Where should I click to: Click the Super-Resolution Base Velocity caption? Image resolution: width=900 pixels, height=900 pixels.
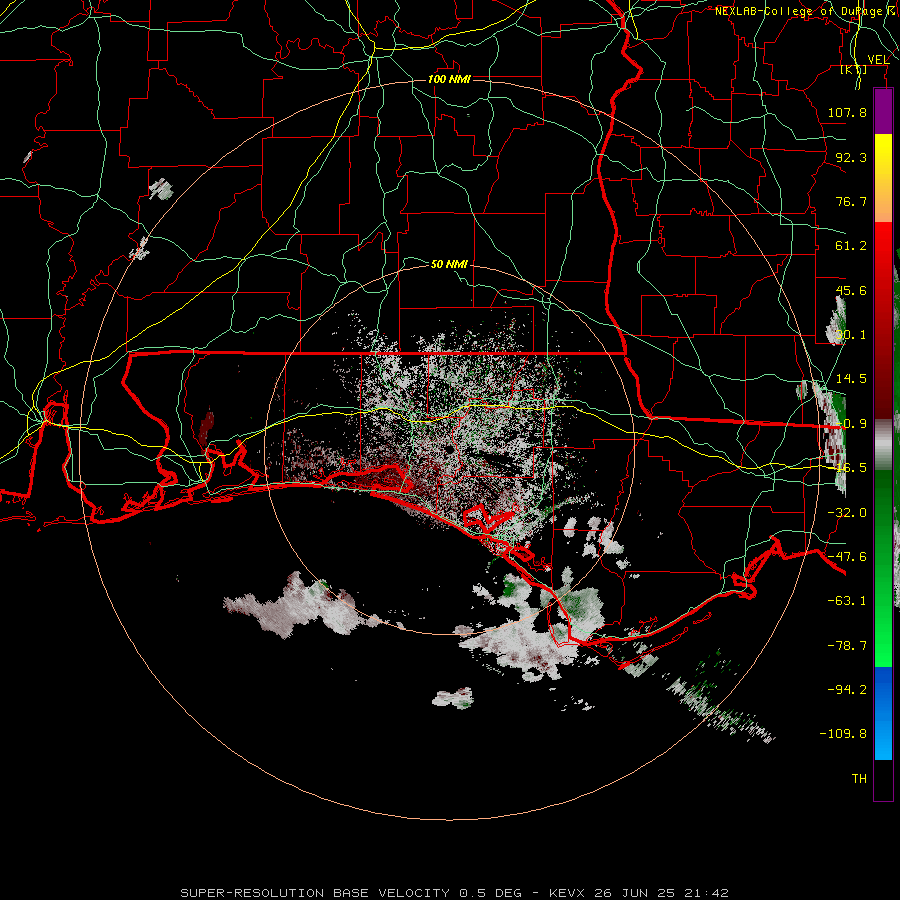[455, 893]
